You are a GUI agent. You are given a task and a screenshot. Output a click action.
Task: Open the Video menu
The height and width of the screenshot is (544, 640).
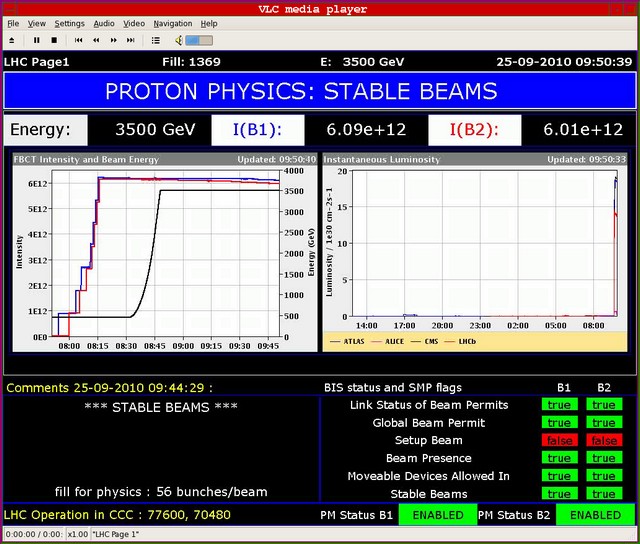134,24
